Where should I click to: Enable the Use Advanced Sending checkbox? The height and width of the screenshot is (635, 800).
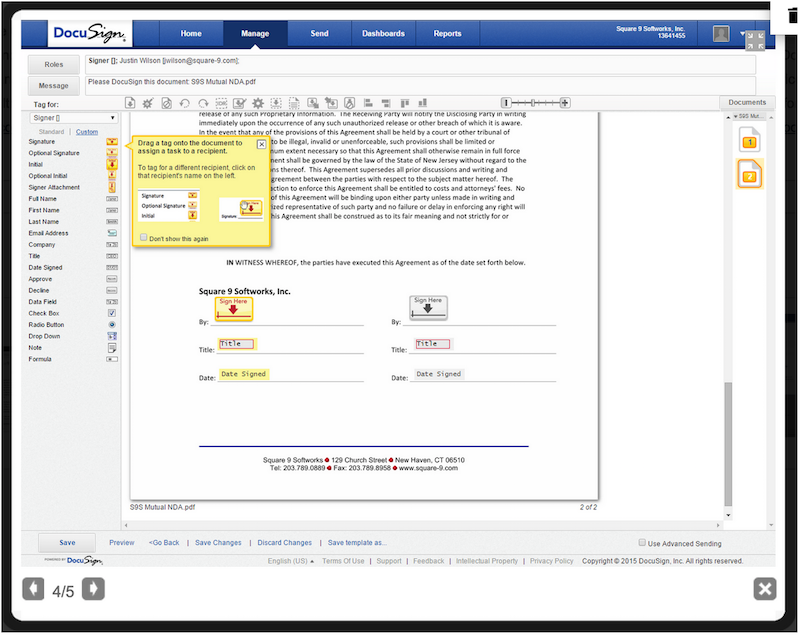[x=641, y=543]
